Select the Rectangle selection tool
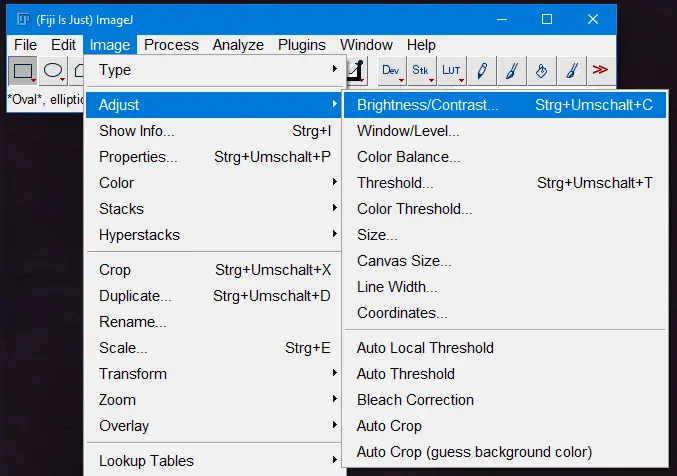 (22, 70)
